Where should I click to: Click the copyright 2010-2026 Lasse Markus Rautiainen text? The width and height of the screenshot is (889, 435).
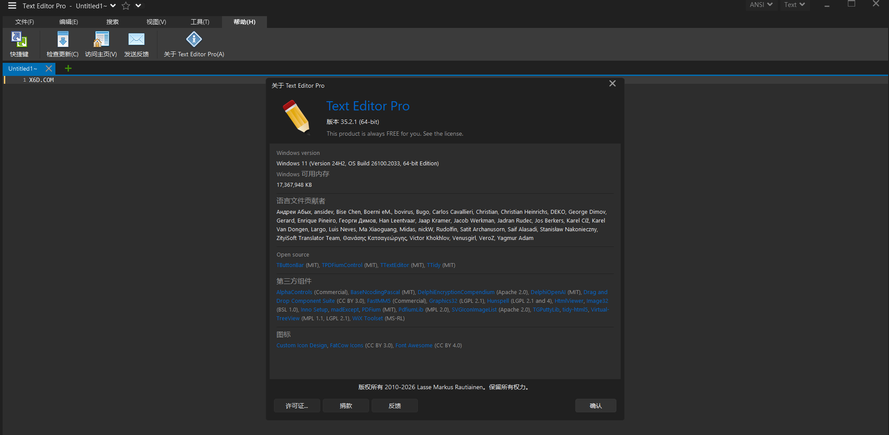(x=445, y=387)
